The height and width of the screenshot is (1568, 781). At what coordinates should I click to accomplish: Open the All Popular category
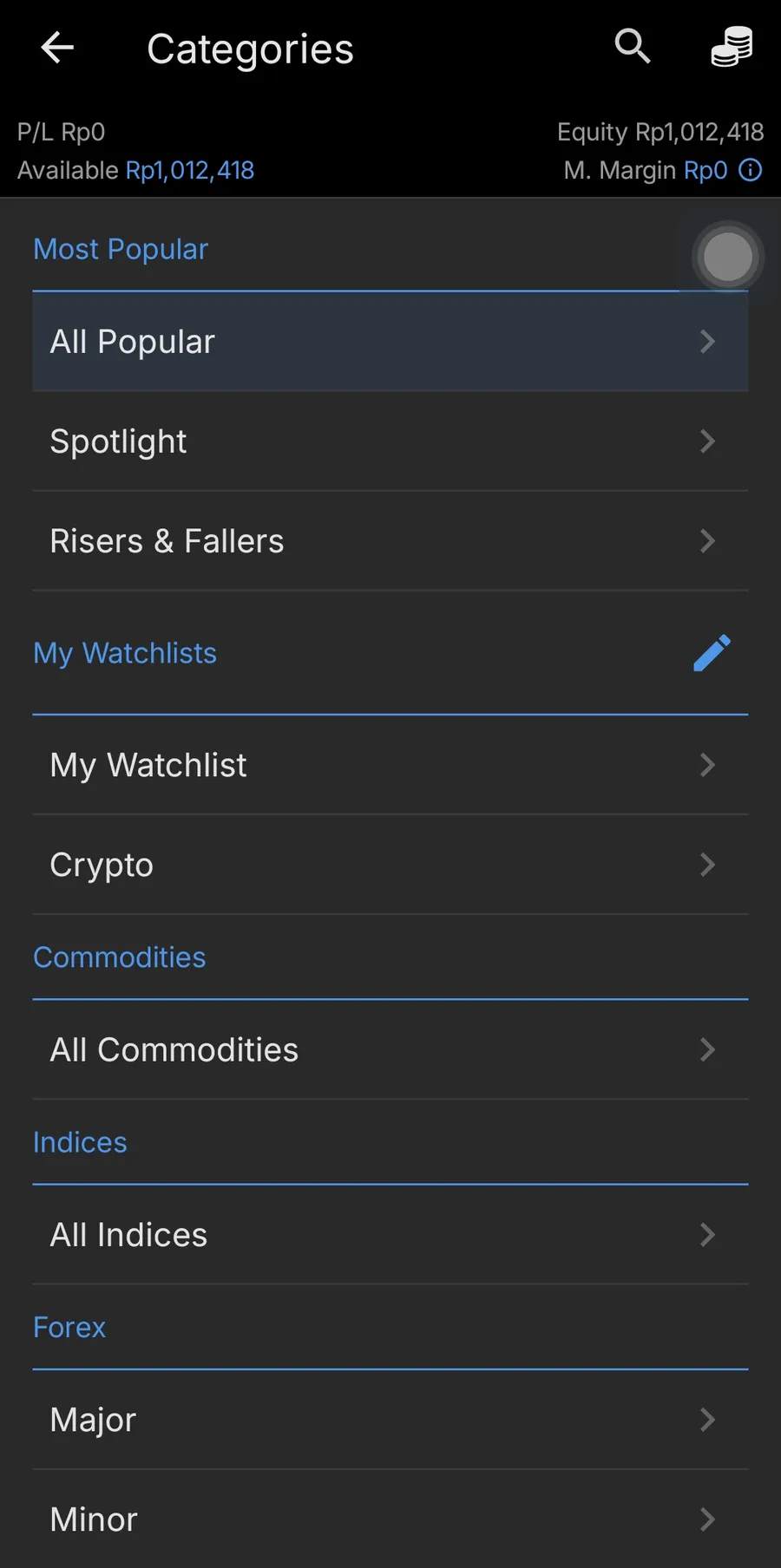pos(390,342)
